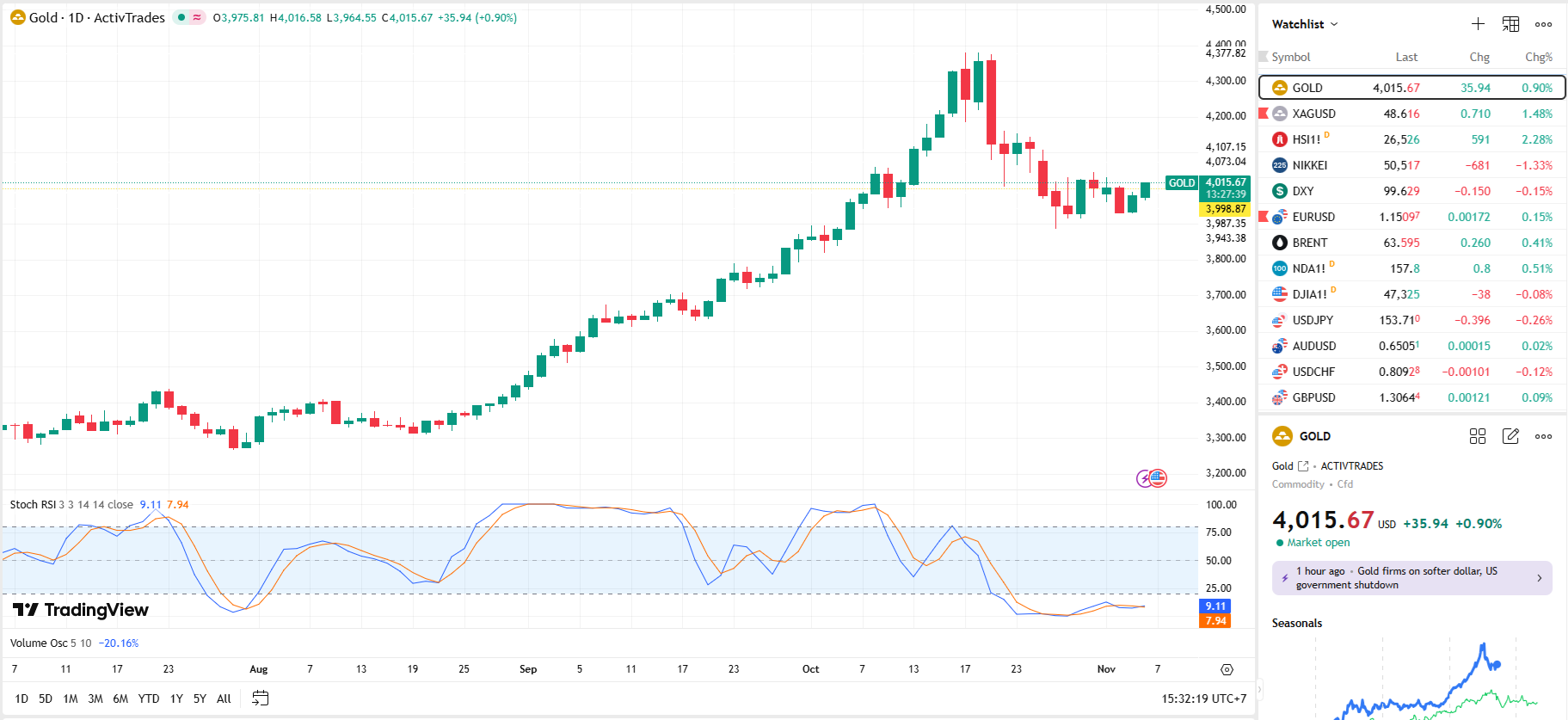Open the Watchlist three-dot more menu
The height and width of the screenshot is (720, 1568).
1543,24
